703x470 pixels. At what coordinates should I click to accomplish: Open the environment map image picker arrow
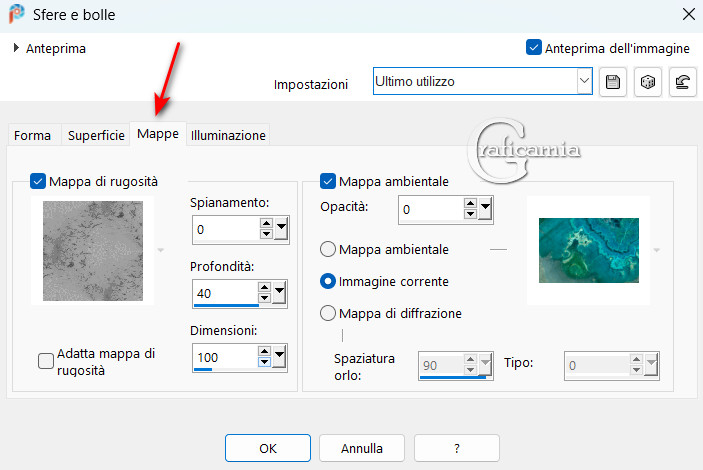tap(657, 250)
